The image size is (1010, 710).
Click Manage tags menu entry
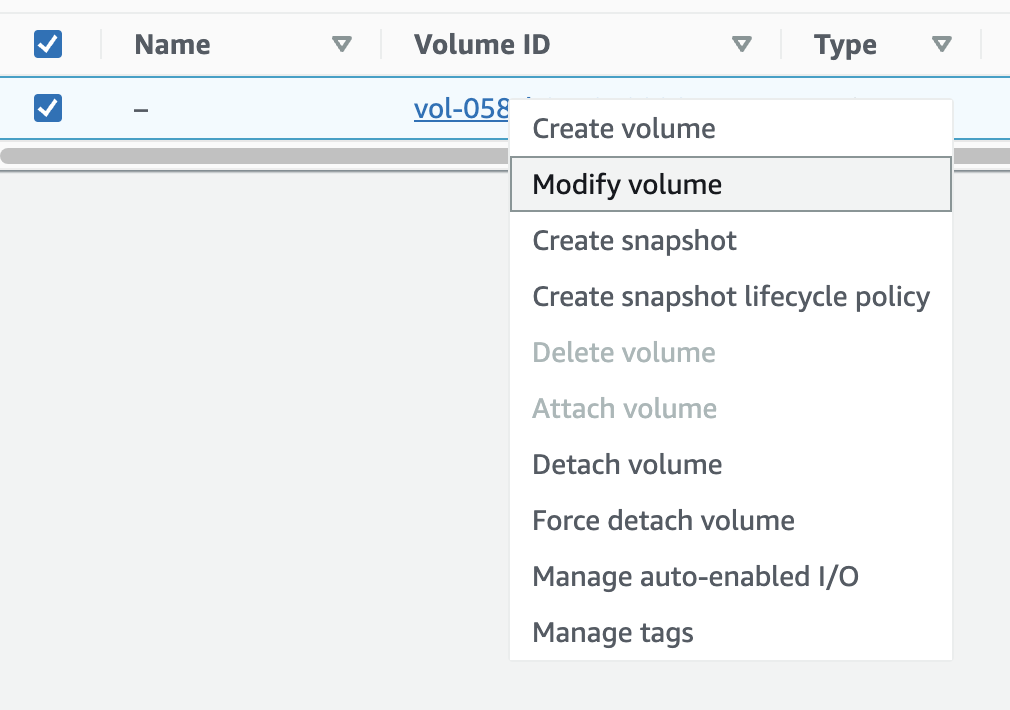pyautogui.click(x=613, y=633)
